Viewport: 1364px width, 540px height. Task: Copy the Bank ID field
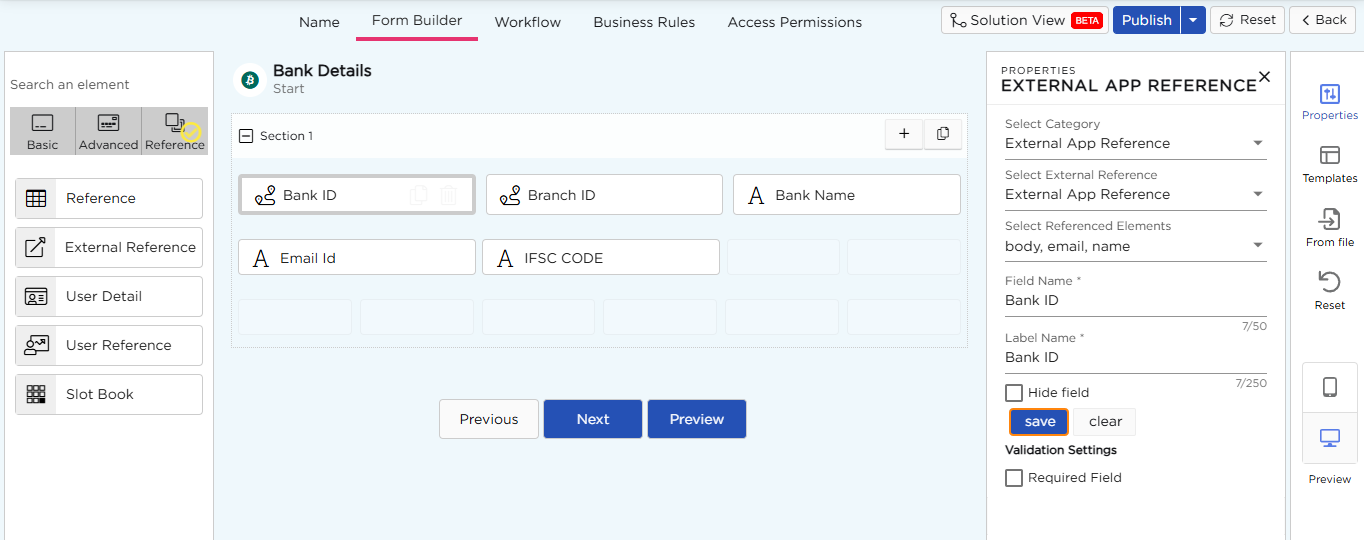(419, 195)
